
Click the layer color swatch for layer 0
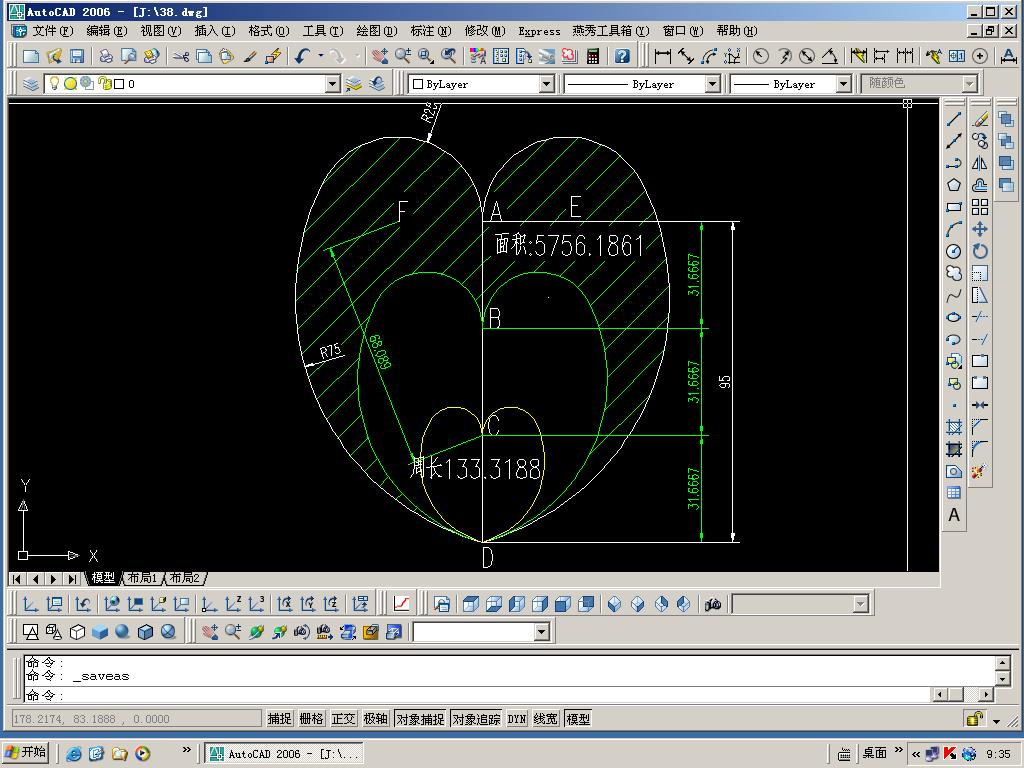pos(119,84)
